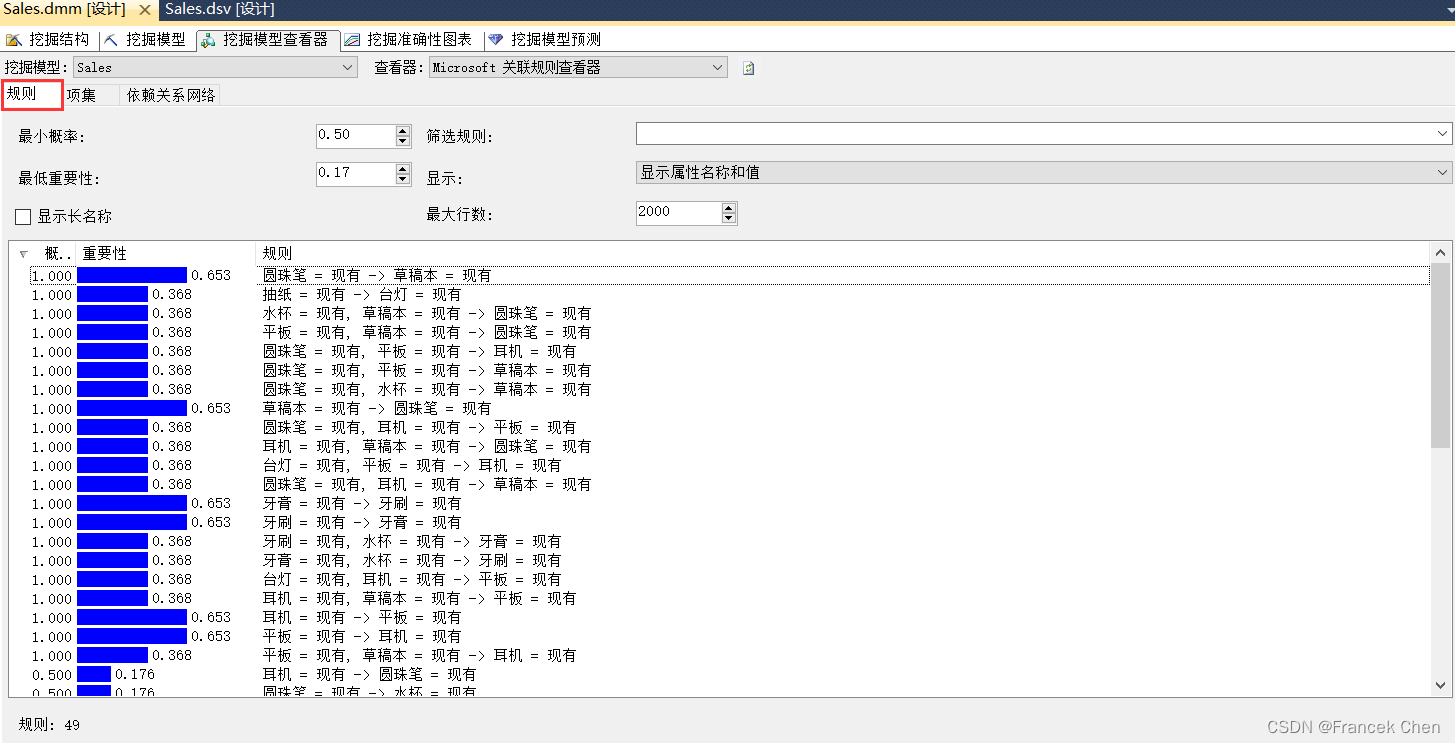The image size is (1455, 743).
Task: Click the 挖掘结构 tab icon
Action: click(x=14, y=40)
